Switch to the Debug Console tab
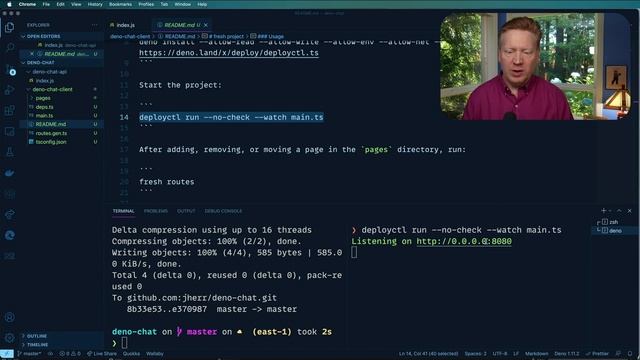The height and width of the screenshot is (360, 640). click(223, 211)
